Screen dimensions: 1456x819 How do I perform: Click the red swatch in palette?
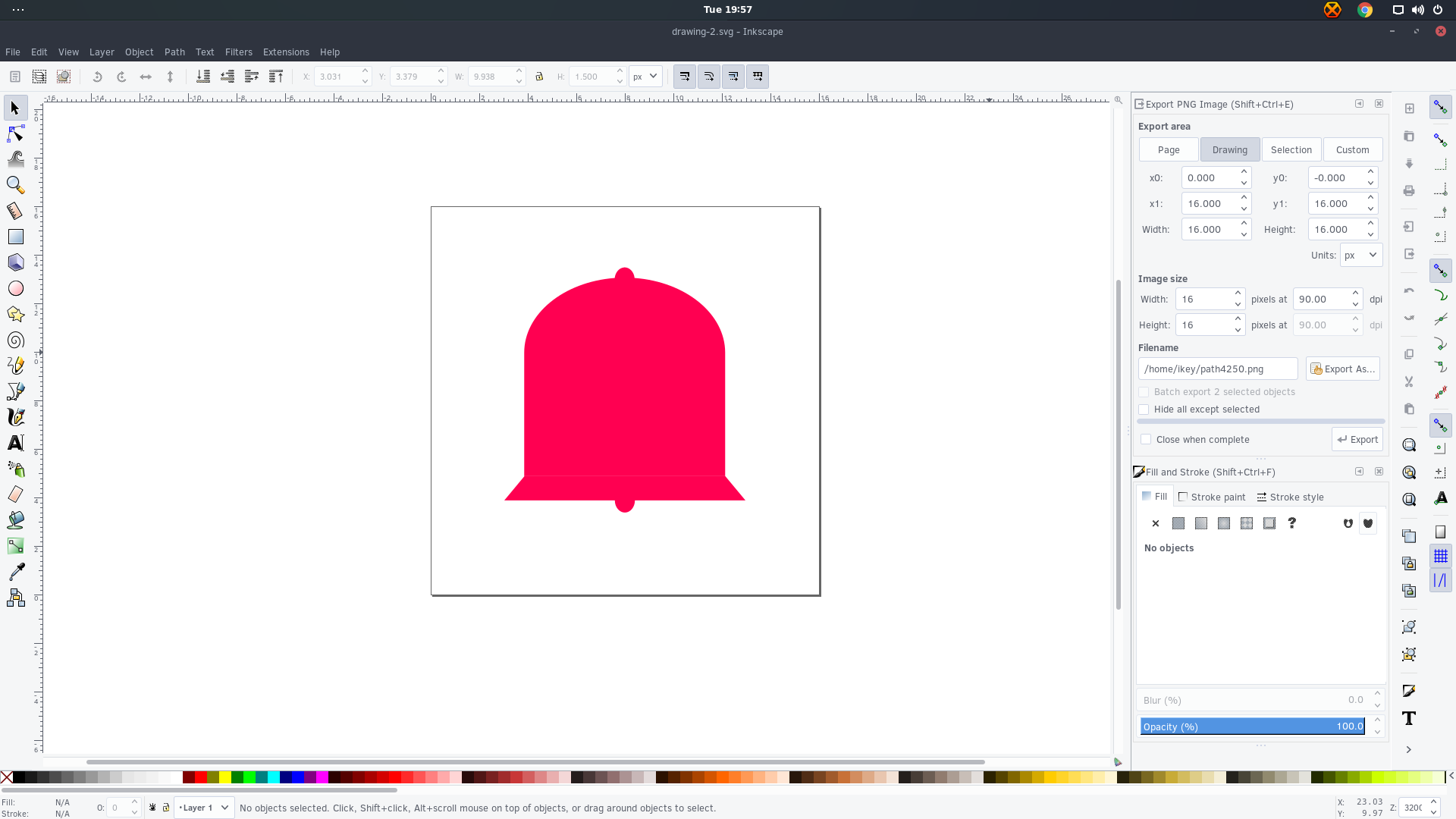point(201,777)
